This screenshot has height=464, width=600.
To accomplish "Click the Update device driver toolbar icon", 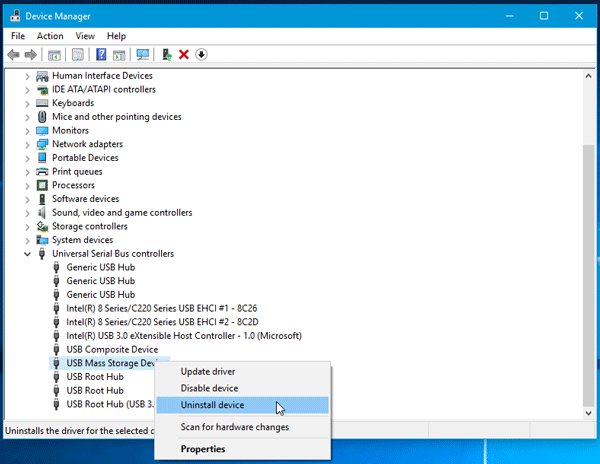I will [166, 54].
